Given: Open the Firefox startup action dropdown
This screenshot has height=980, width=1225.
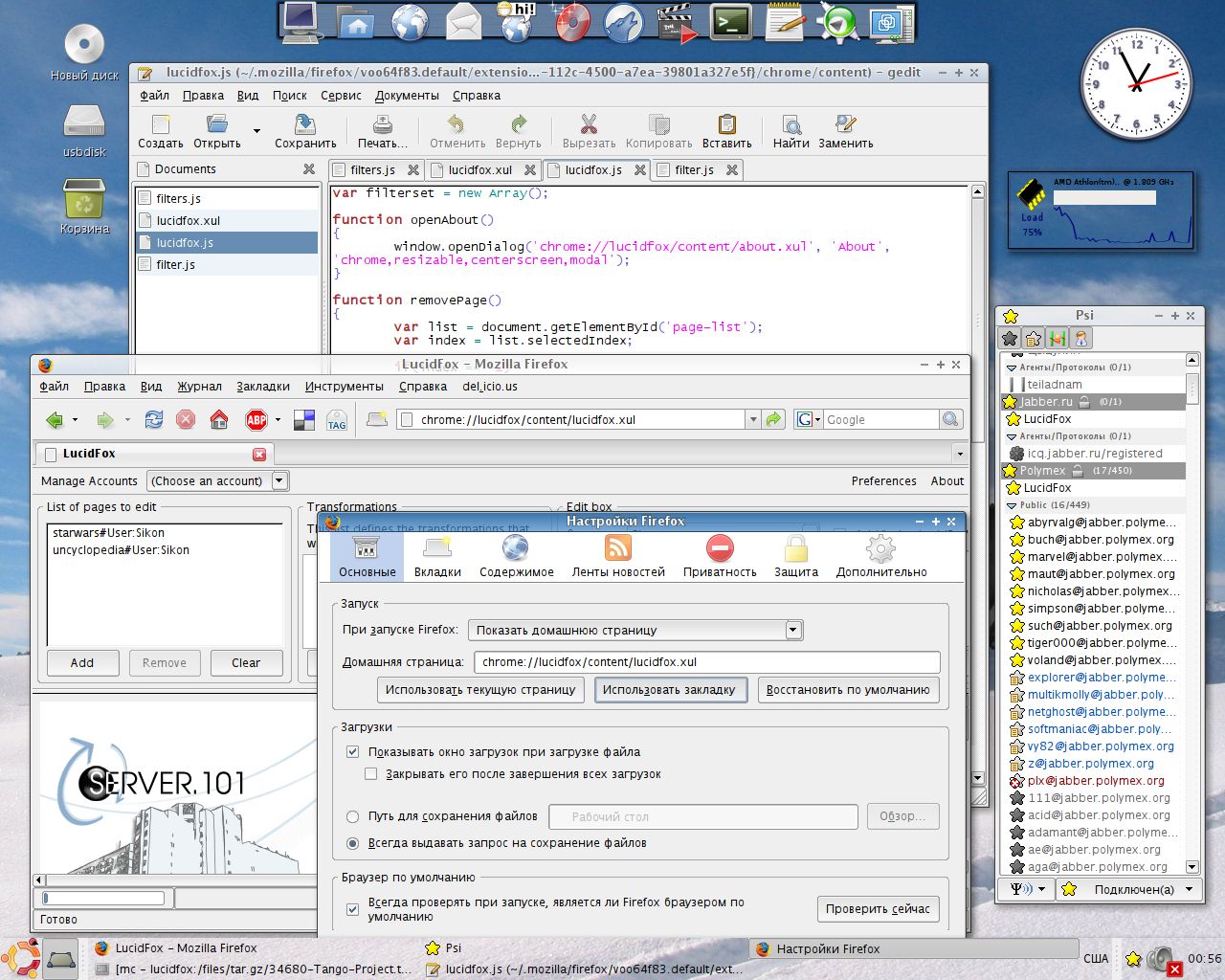Looking at the screenshot, I should tap(635, 631).
